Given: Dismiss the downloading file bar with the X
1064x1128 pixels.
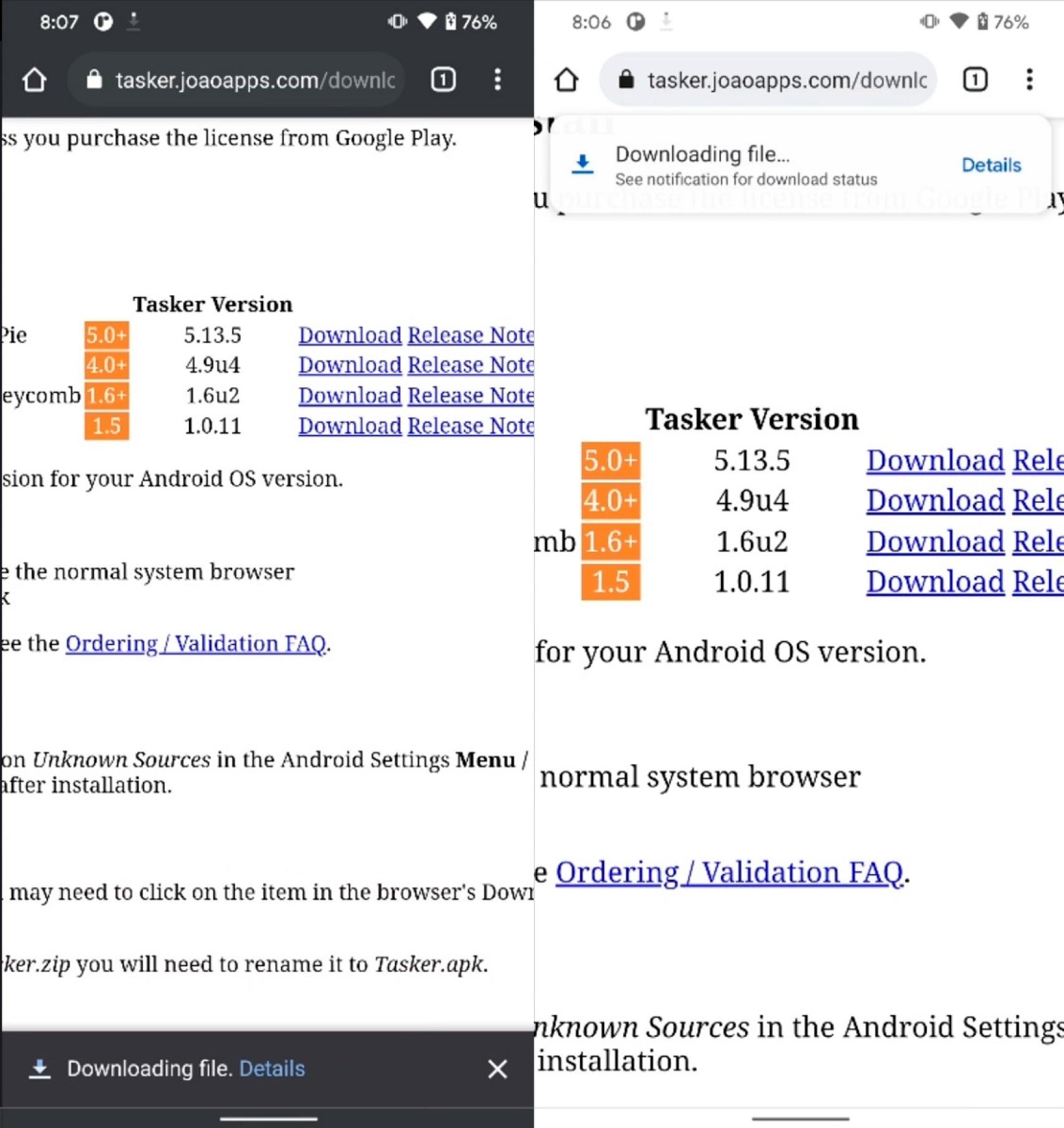Looking at the screenshot, I should [497, 1069].
